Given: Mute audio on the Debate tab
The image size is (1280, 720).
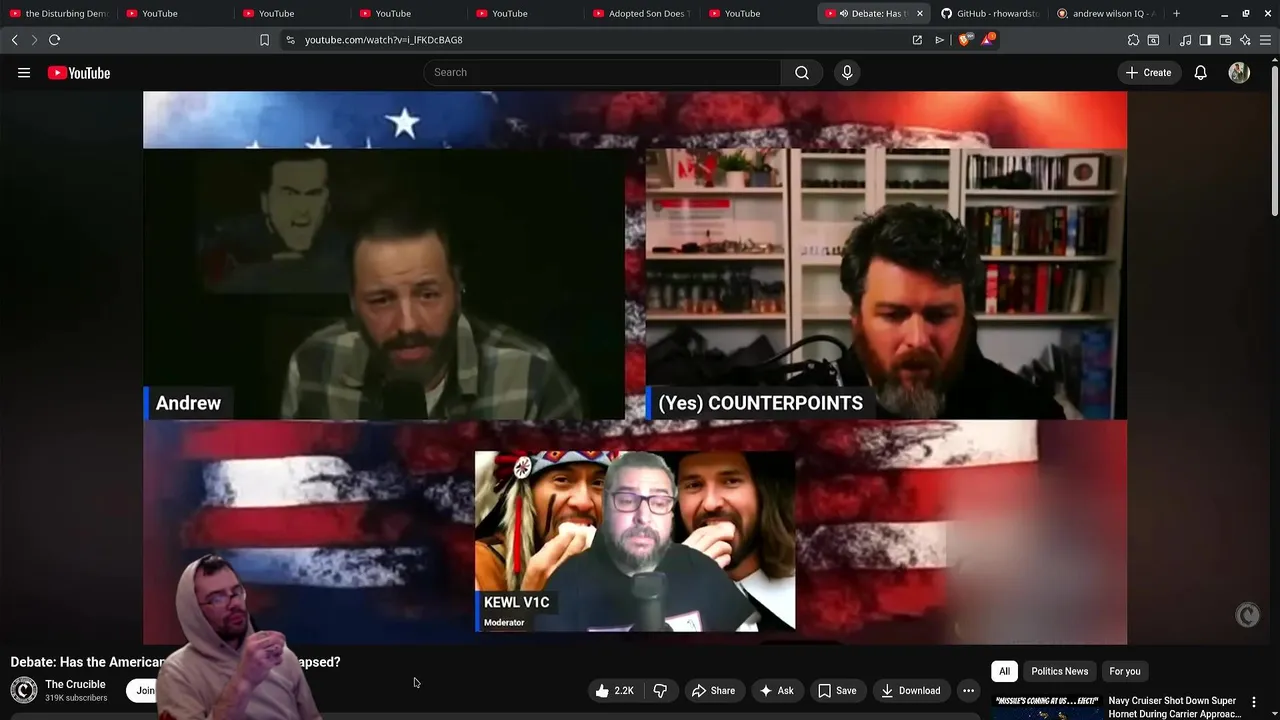Looking at the screenshot, I should [844, 14].
